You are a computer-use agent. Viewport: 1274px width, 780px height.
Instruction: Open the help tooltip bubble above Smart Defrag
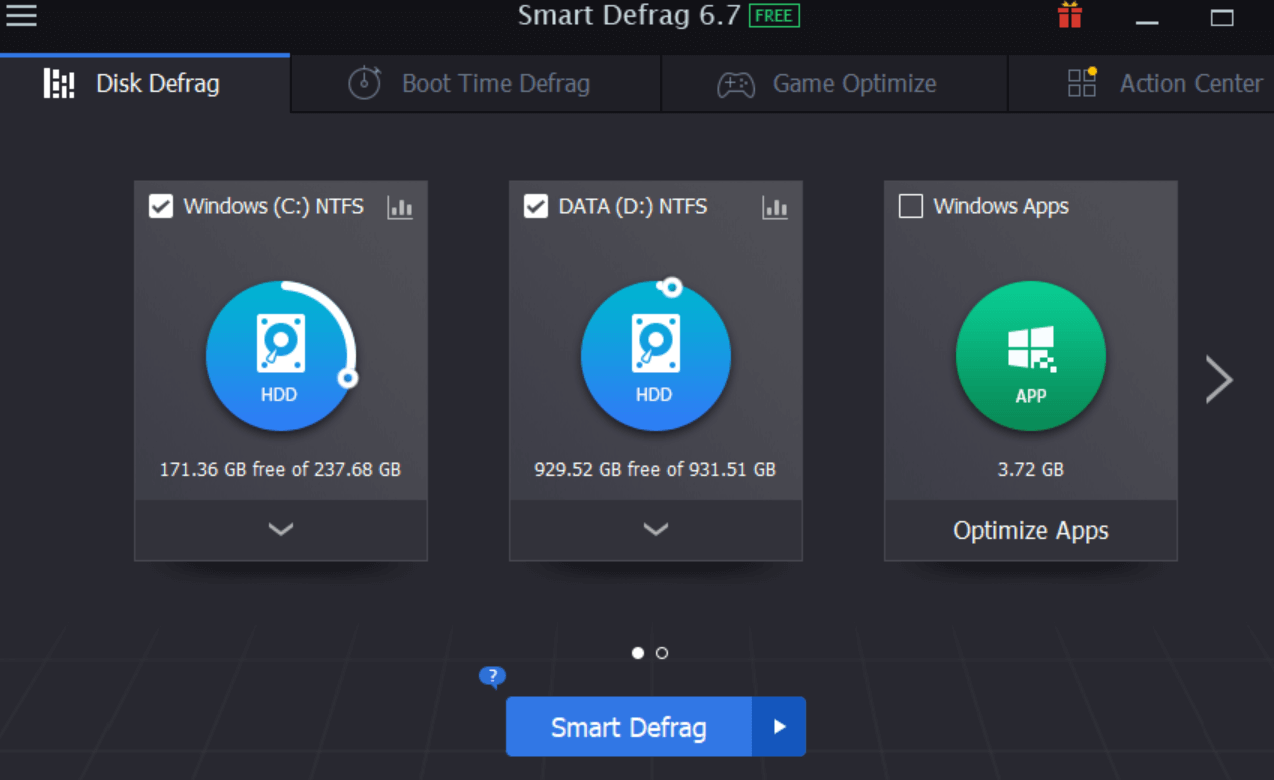tap(491, 677)
